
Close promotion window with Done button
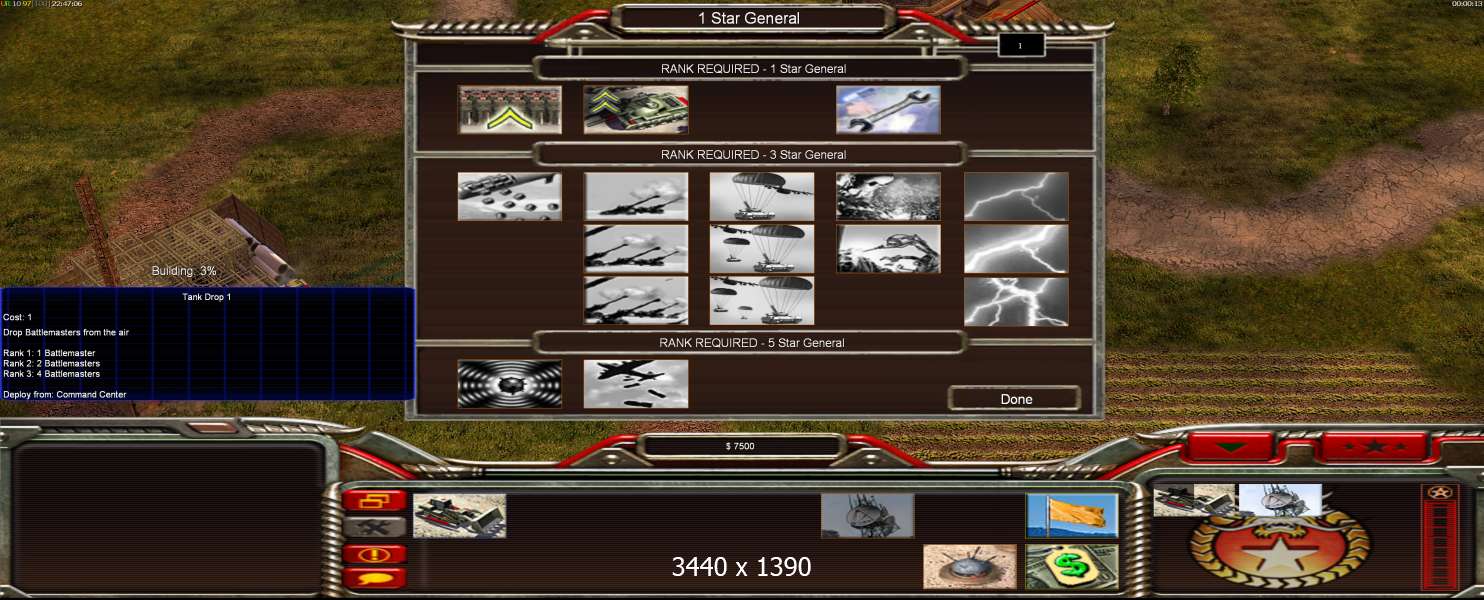point(1015,399)
